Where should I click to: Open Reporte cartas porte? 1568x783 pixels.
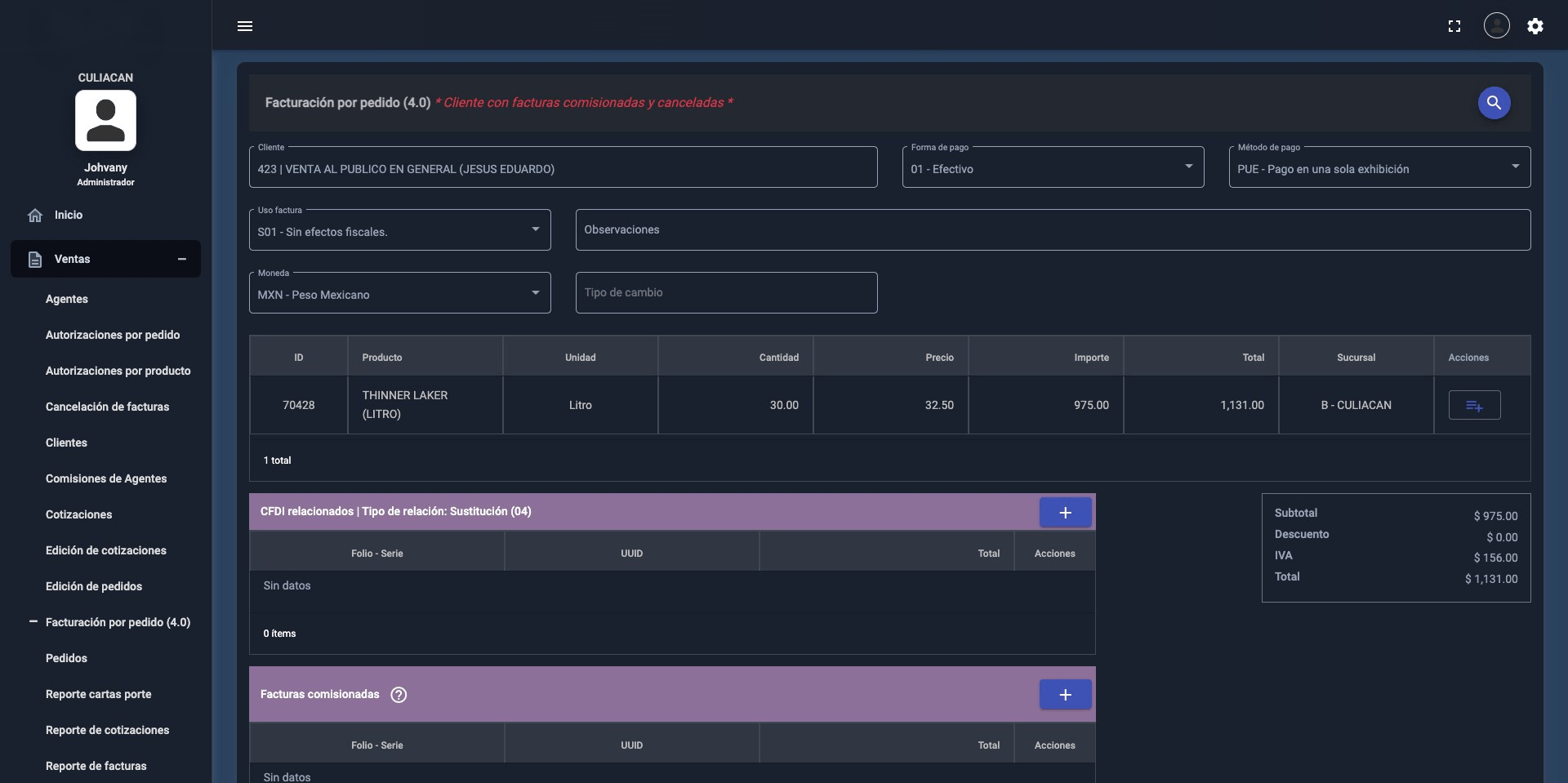(98, 694)
